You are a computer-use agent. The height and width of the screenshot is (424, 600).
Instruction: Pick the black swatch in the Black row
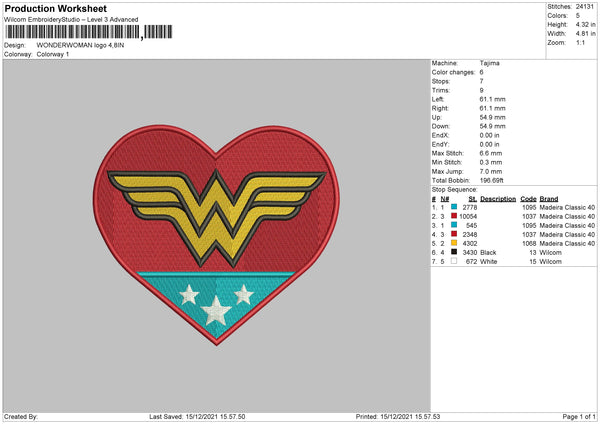[x=454, y=252]
